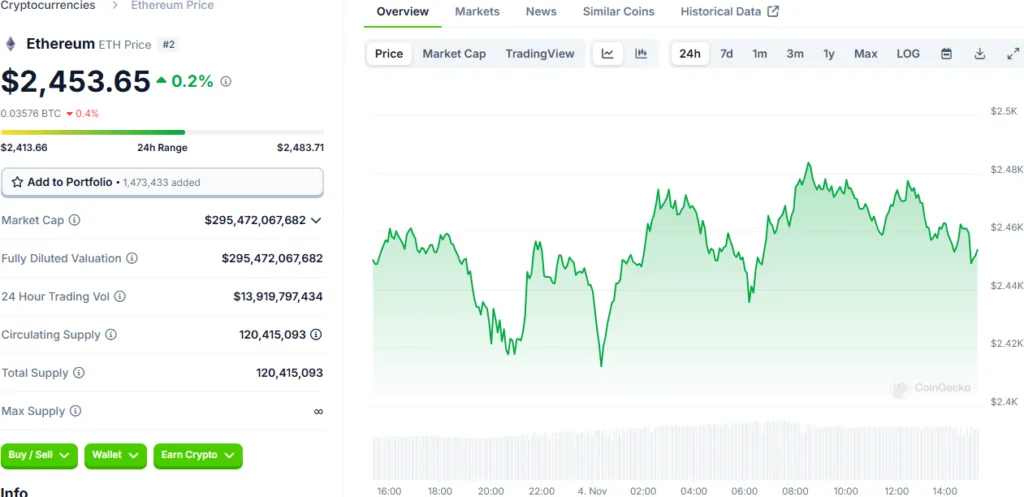The height and width of the screenshot is (497, 1024).
Task: Click Ethereum Price breadcrumb
Action: click(172, 5)
